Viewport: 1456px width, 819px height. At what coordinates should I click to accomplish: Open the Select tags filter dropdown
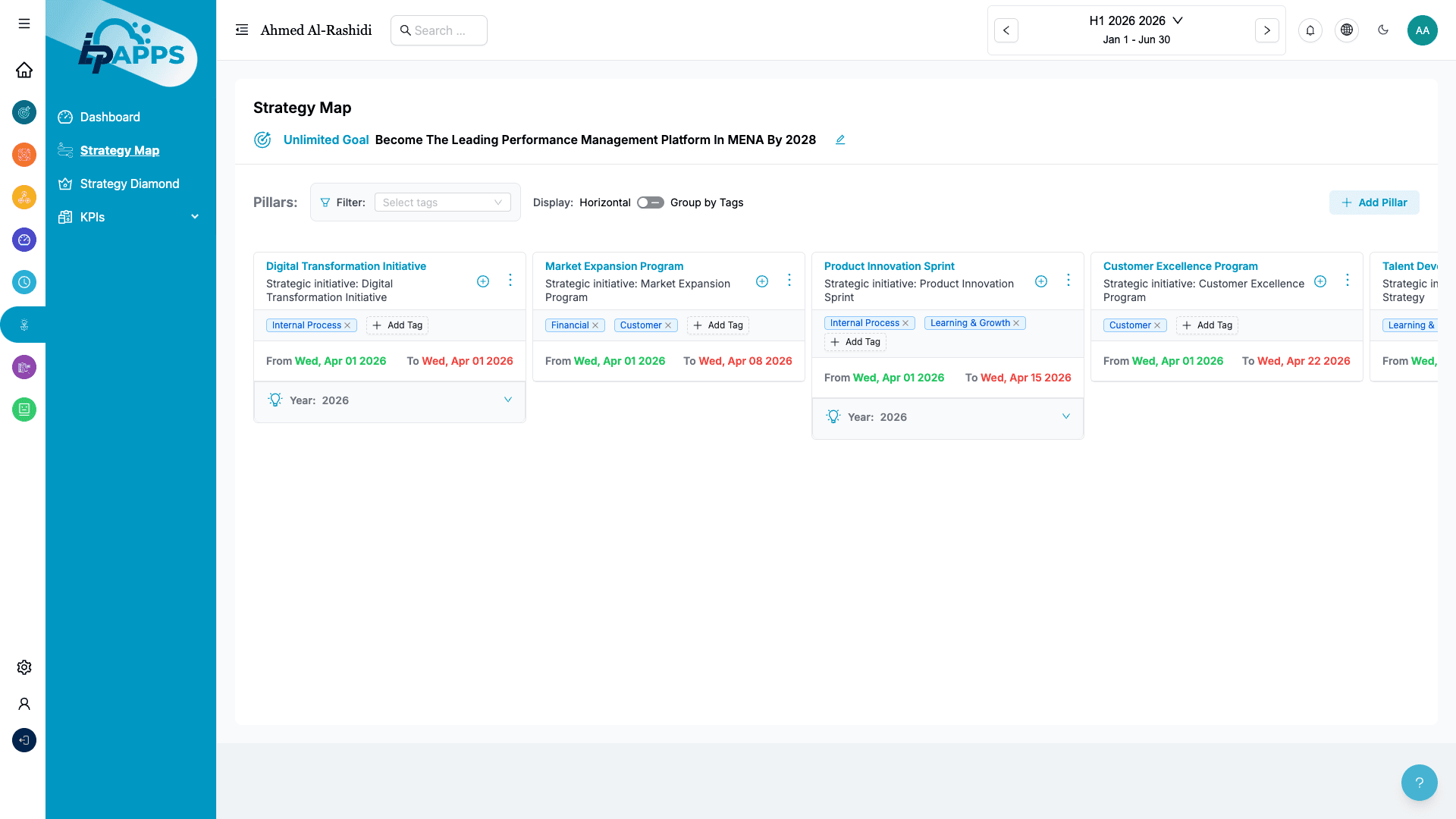[442, 202]
